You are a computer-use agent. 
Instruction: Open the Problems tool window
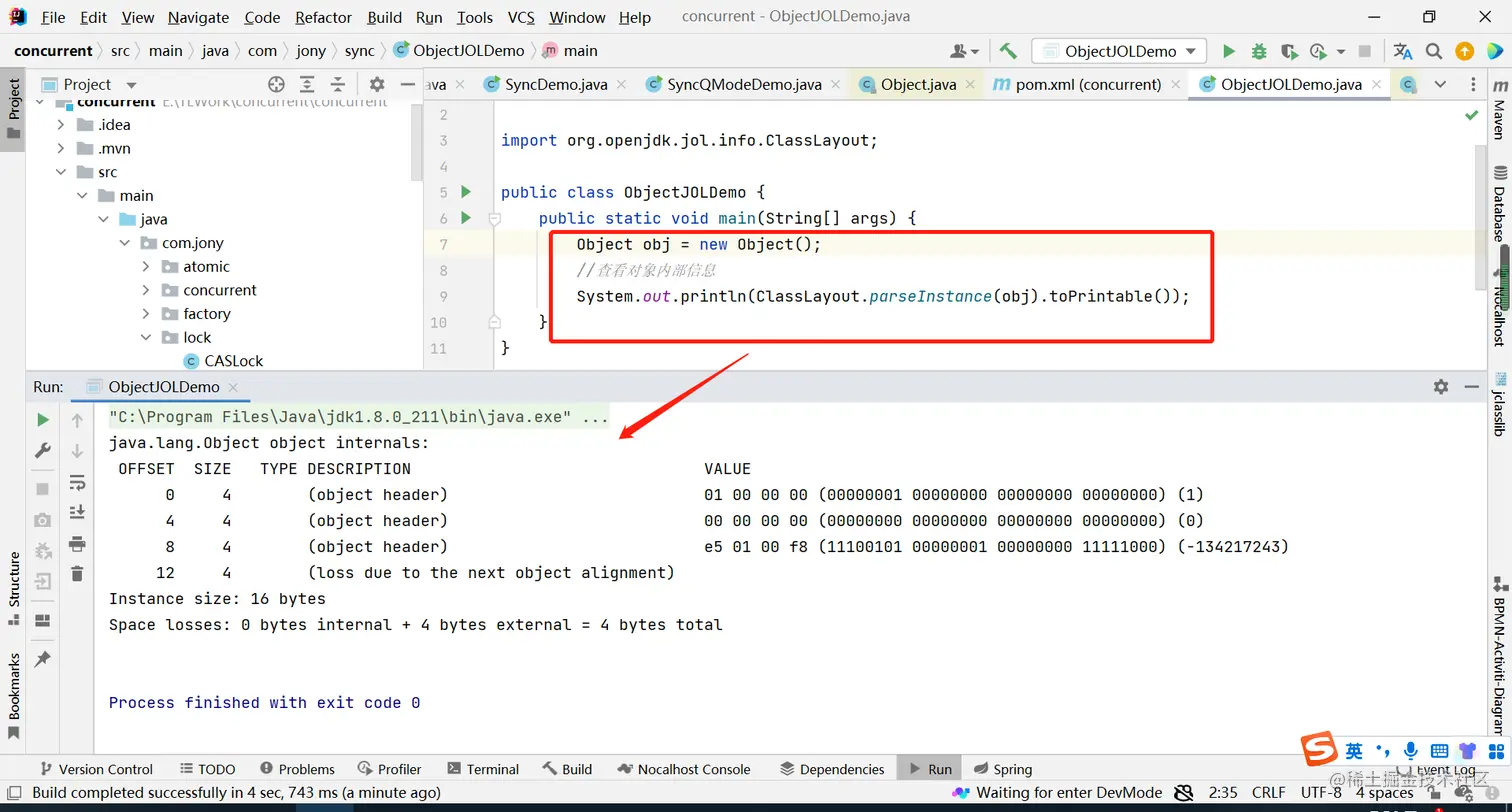coord(297,769)
